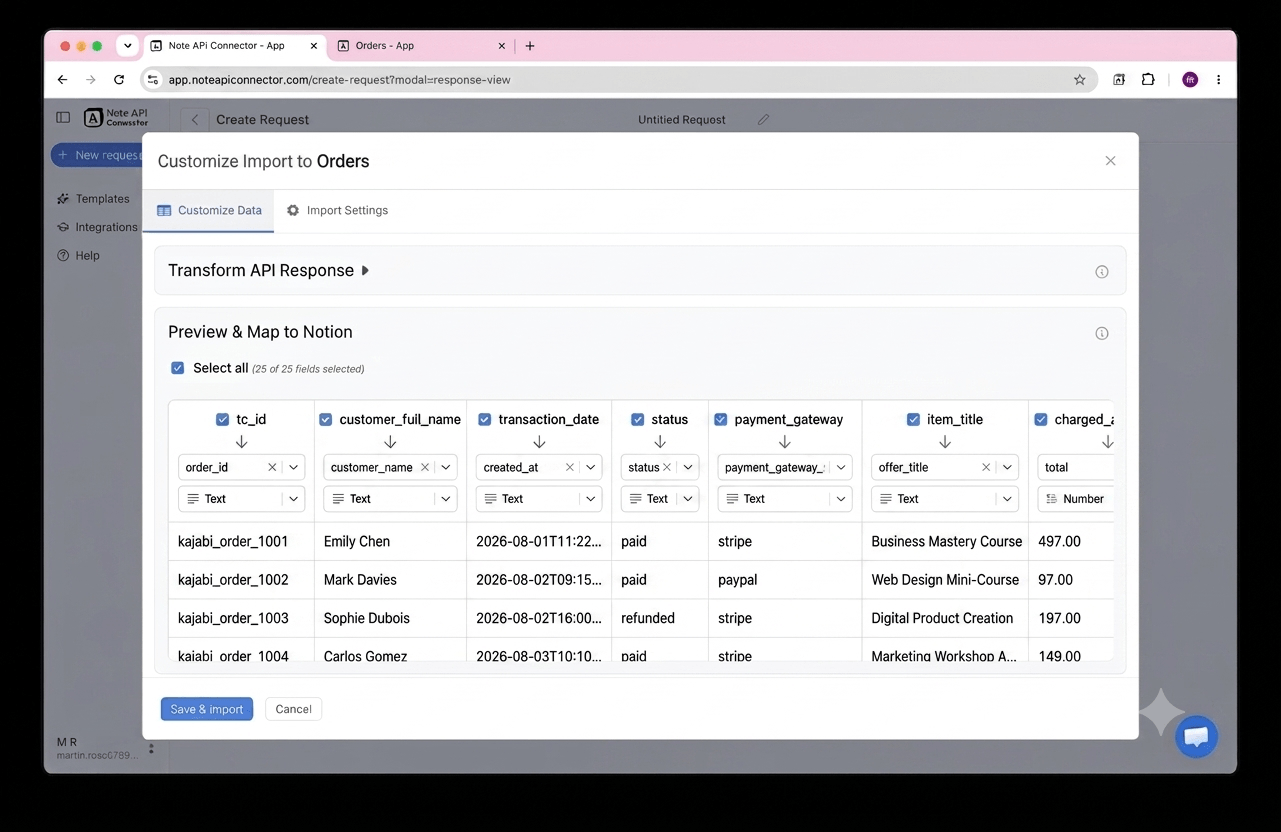
Task: Open the tab search dropdown arrow
Action: click(x=127, y=46)
